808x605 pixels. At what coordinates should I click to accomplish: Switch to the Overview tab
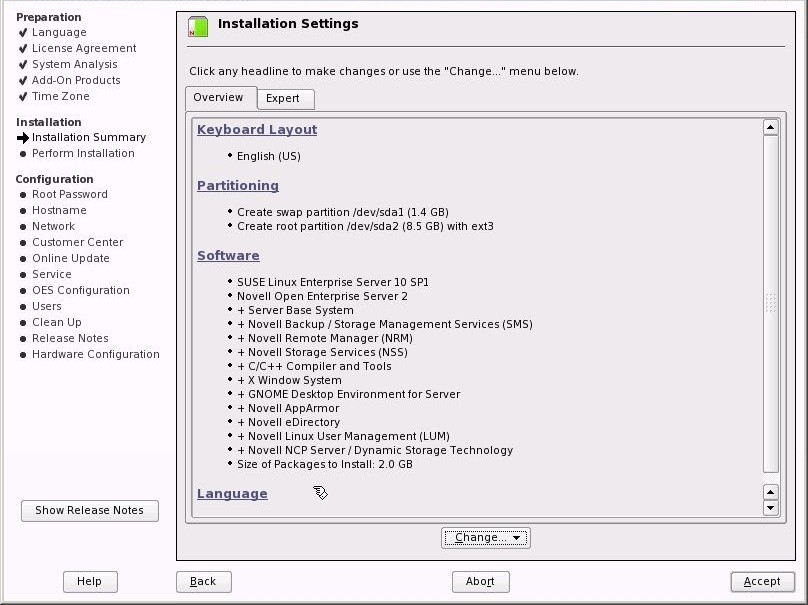[x=221, y=97]
